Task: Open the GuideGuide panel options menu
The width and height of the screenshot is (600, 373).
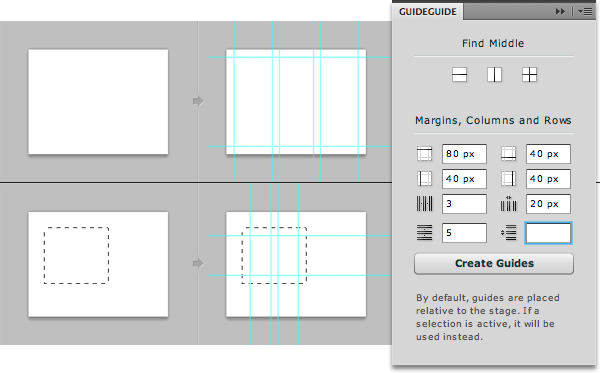Action: 585,12
